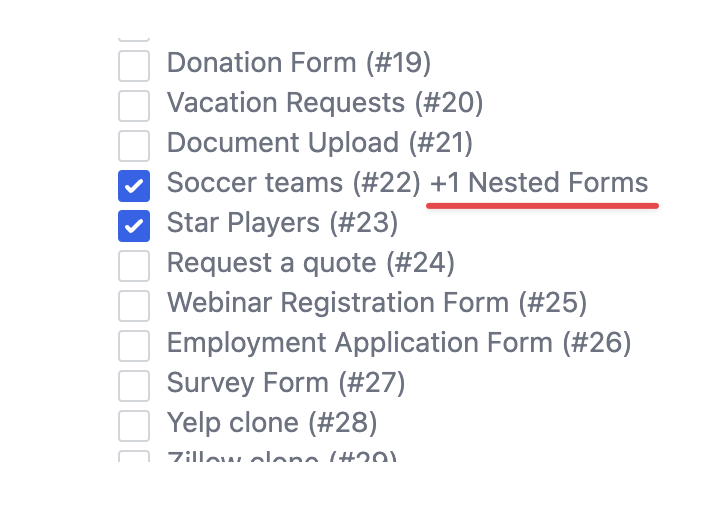Uncheck the Soccer teams (#22) checkbox
714x508 pixels.
click(134, 185)
